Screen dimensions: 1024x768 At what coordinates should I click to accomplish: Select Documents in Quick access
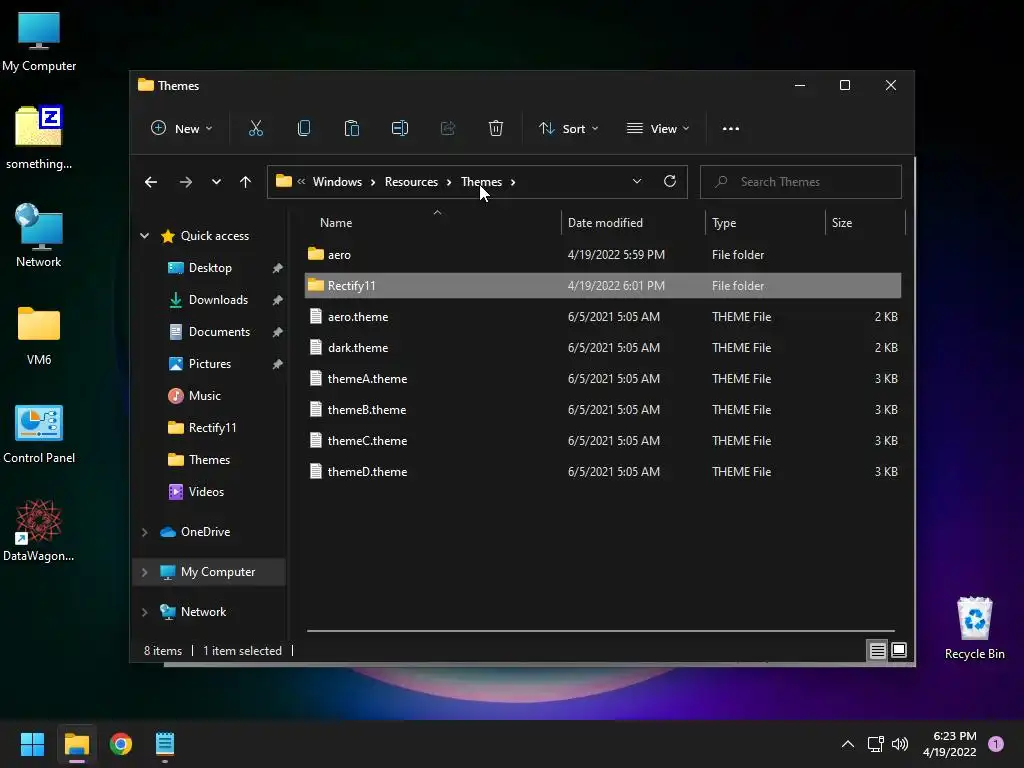219,332
